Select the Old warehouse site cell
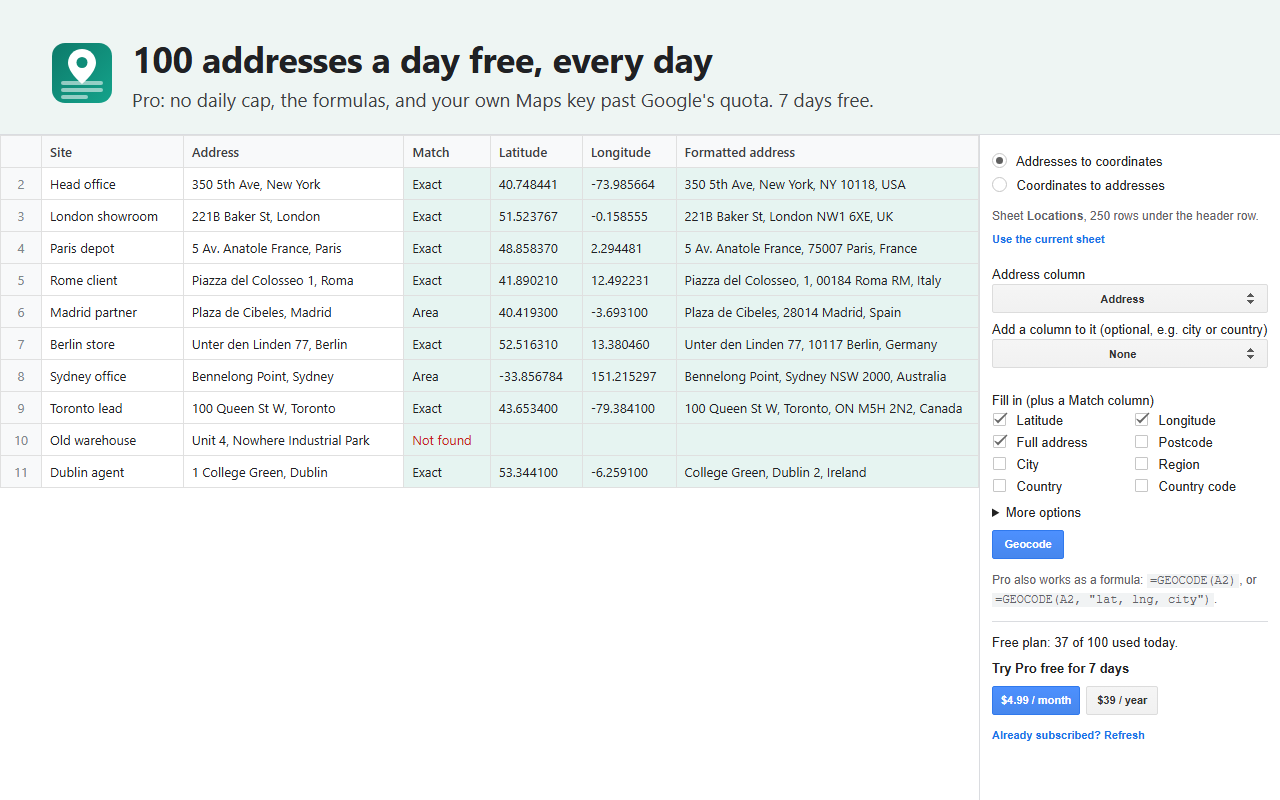The image size is (1280, 800). tap(112, 440)
